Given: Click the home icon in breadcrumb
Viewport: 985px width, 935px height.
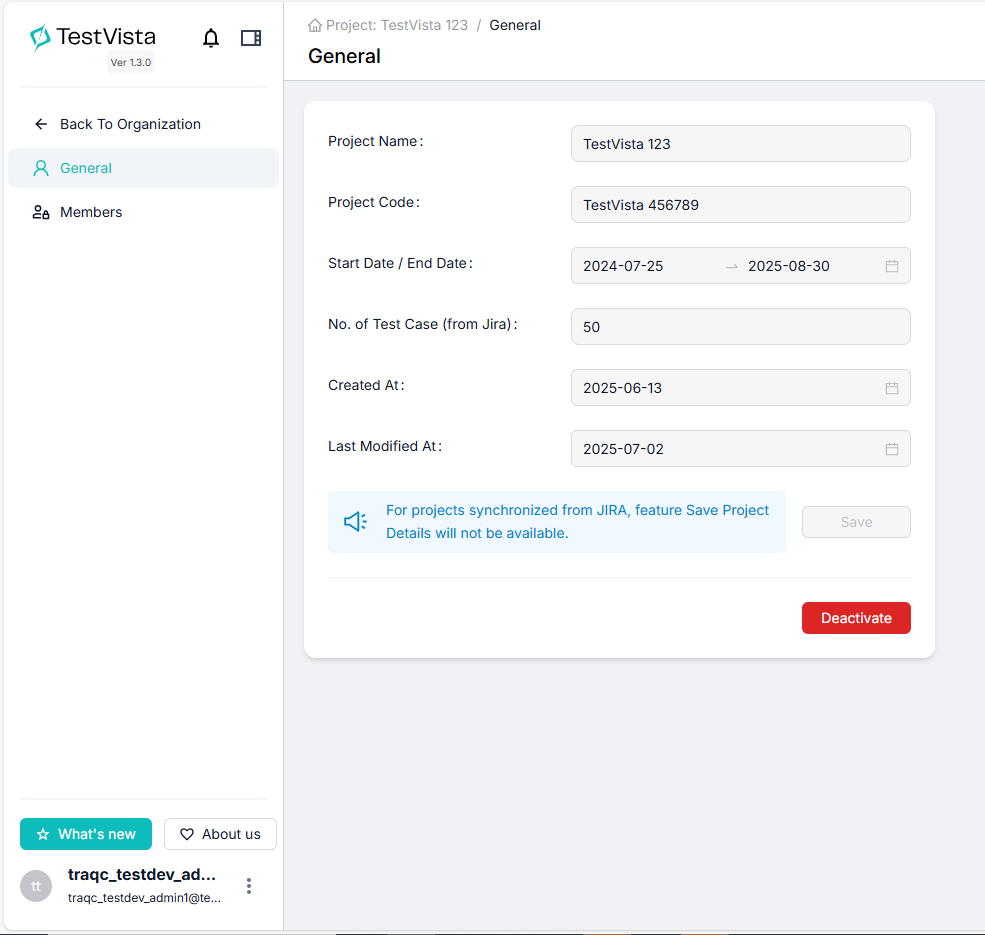Looking at the screenshot, I should tap(315, 25).
